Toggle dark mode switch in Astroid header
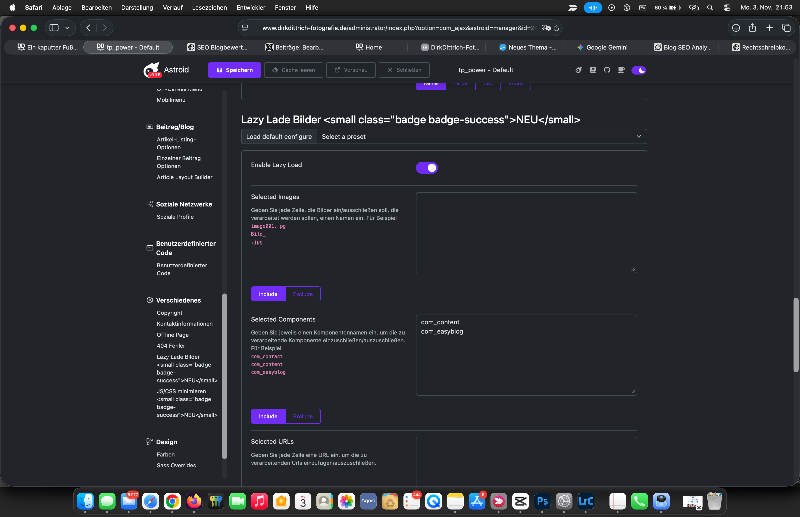800x517 pixels. click(x=639, y=71)
